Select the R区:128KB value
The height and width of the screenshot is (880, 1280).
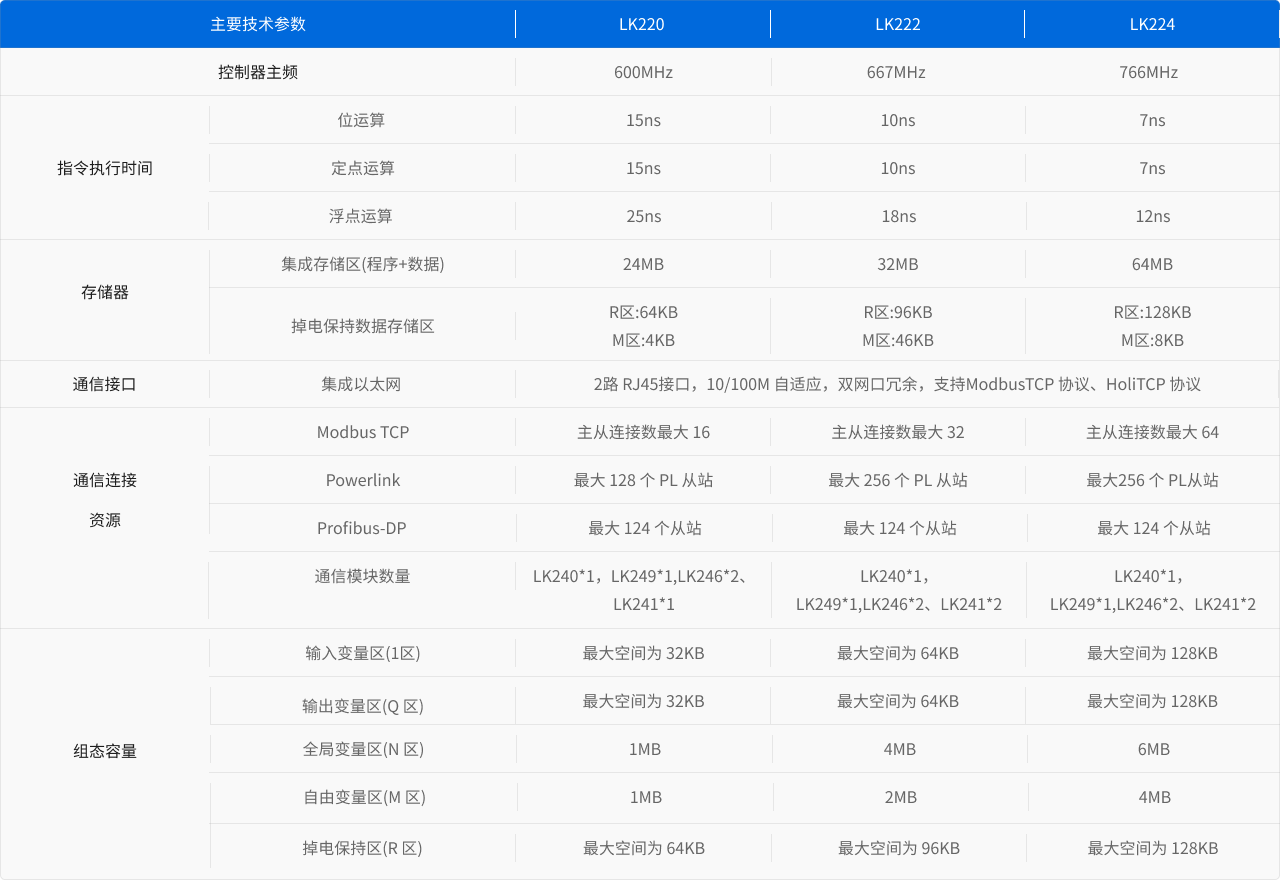(1152, 312)
